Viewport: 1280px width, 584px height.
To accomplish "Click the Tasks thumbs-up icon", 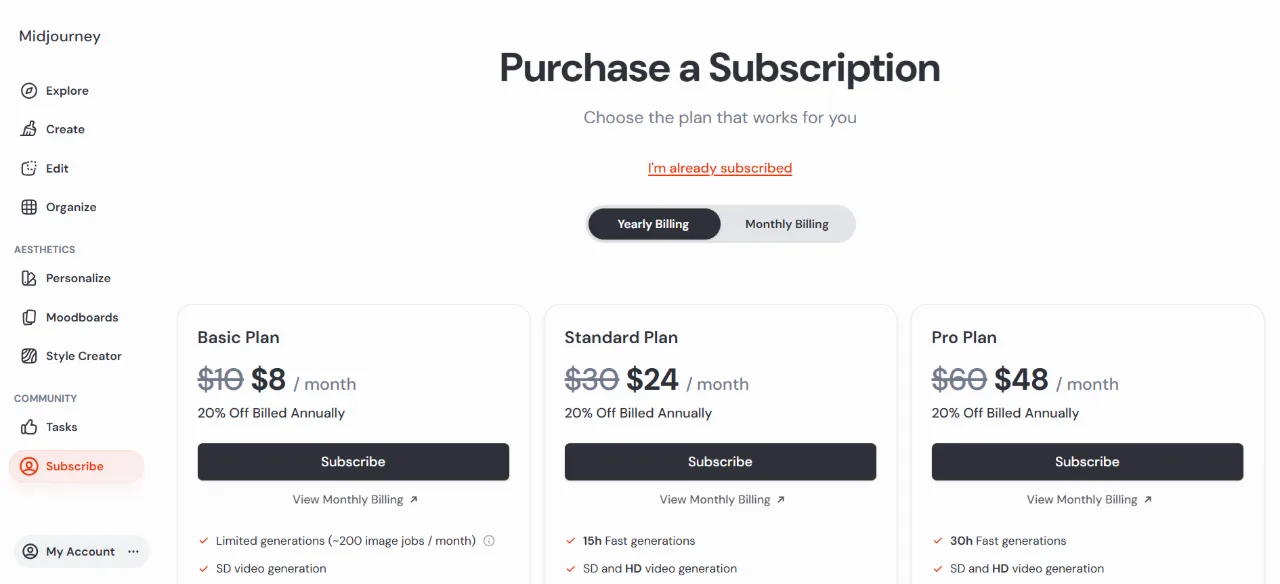I will (29, 427).
